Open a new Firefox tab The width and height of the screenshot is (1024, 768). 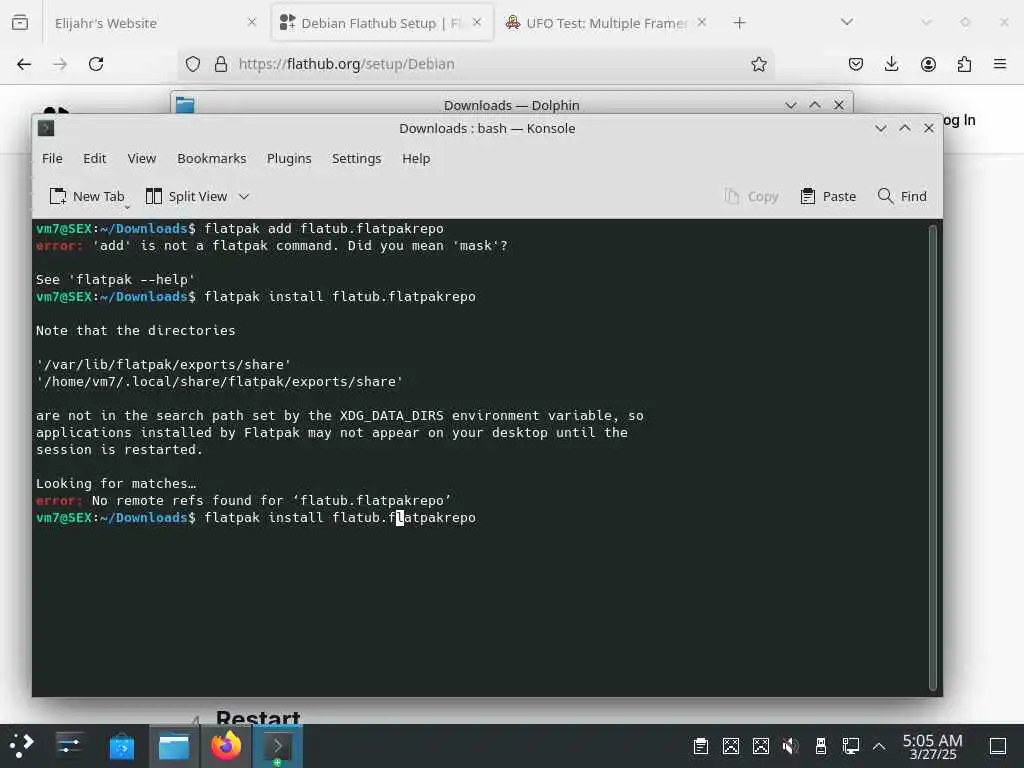point(739,23)
